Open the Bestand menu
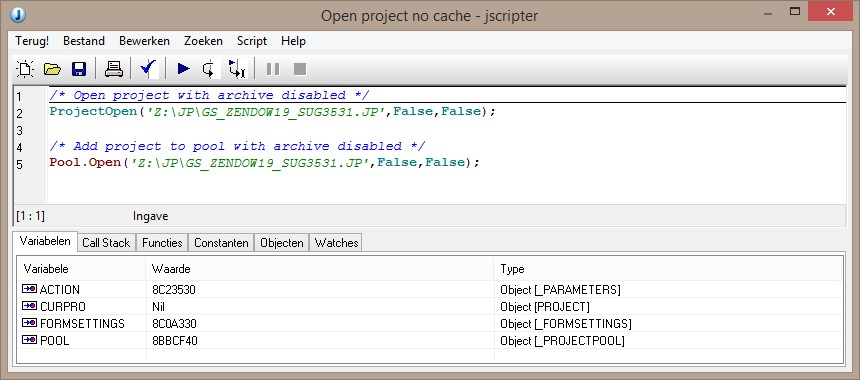 pos(83,41)
